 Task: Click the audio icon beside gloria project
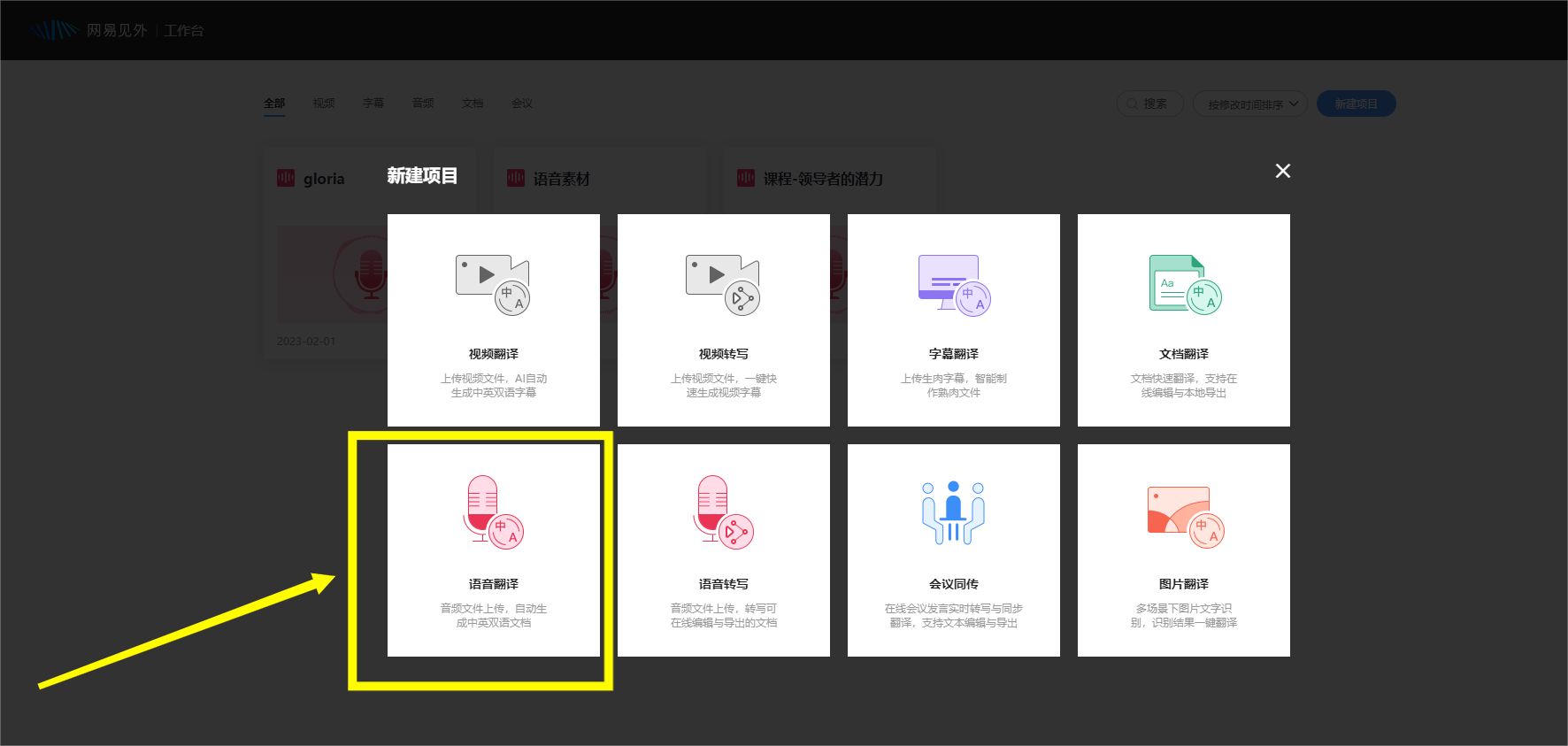pos(286,178)
